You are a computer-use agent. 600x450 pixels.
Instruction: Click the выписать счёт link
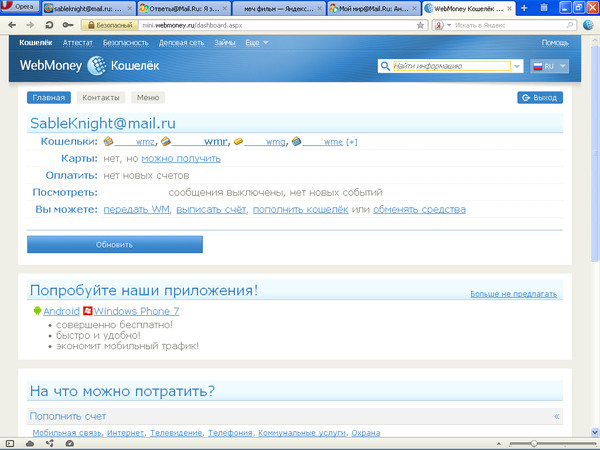point(211,209)
